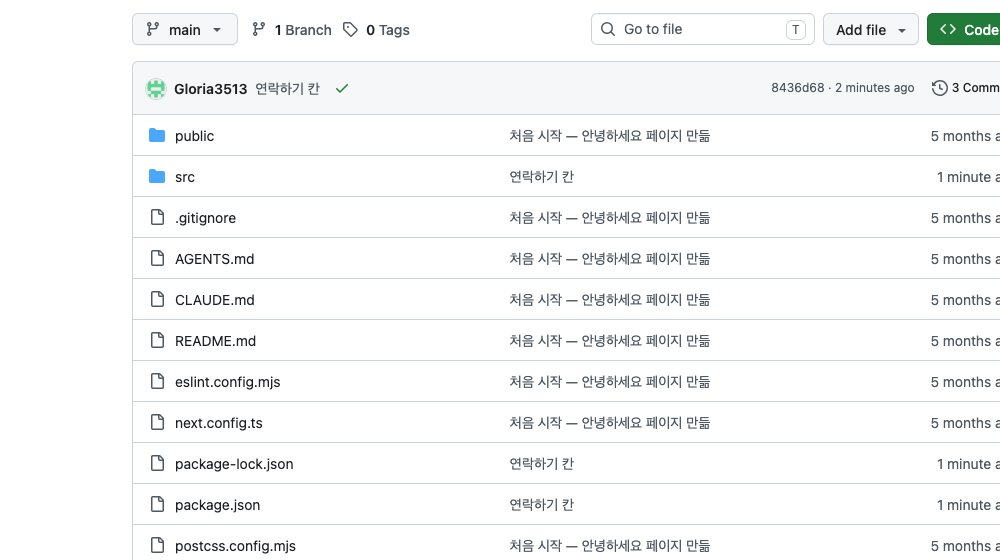Click the file icon next to README.md
1000x560 pixels.
coord(158,340)
